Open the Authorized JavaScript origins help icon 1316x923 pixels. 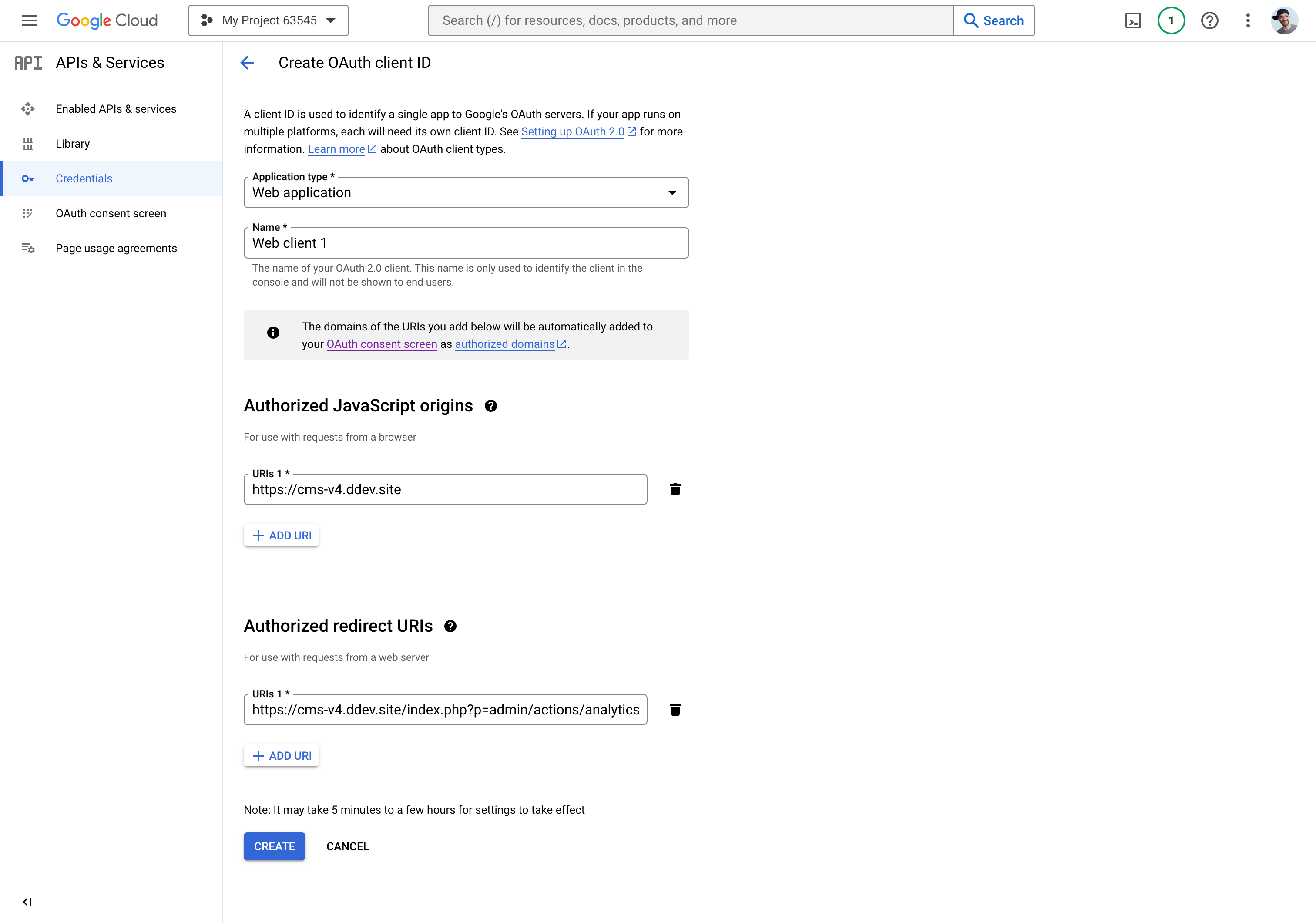491,406
